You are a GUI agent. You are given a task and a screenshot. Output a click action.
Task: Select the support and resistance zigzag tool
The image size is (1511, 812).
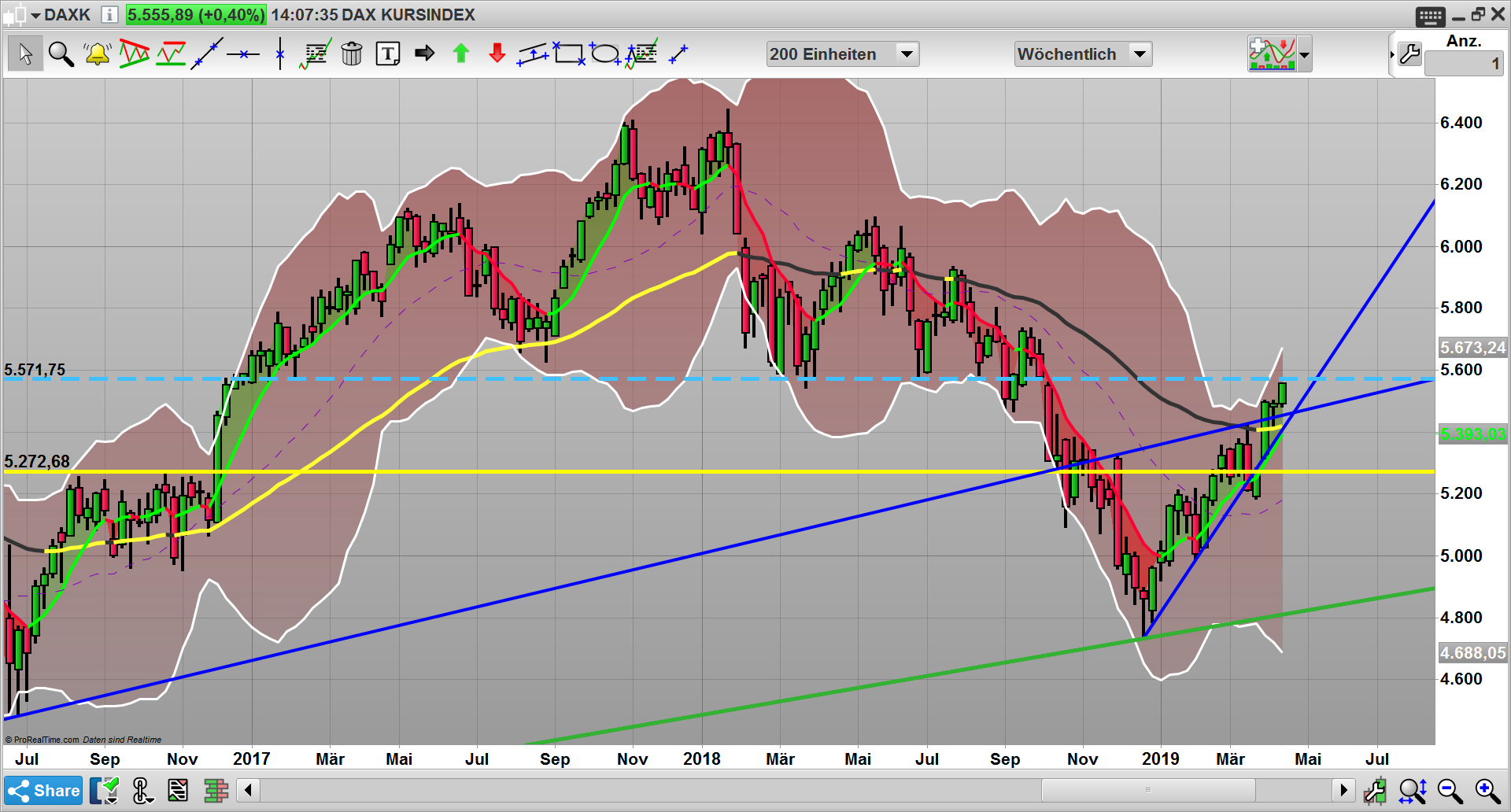pos(170,54)
